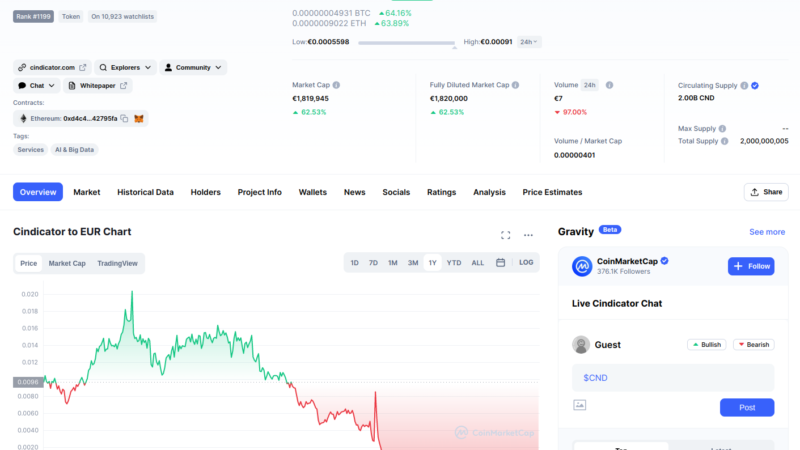
Task: Click the Token badge
Action: (x=71, y=16)
